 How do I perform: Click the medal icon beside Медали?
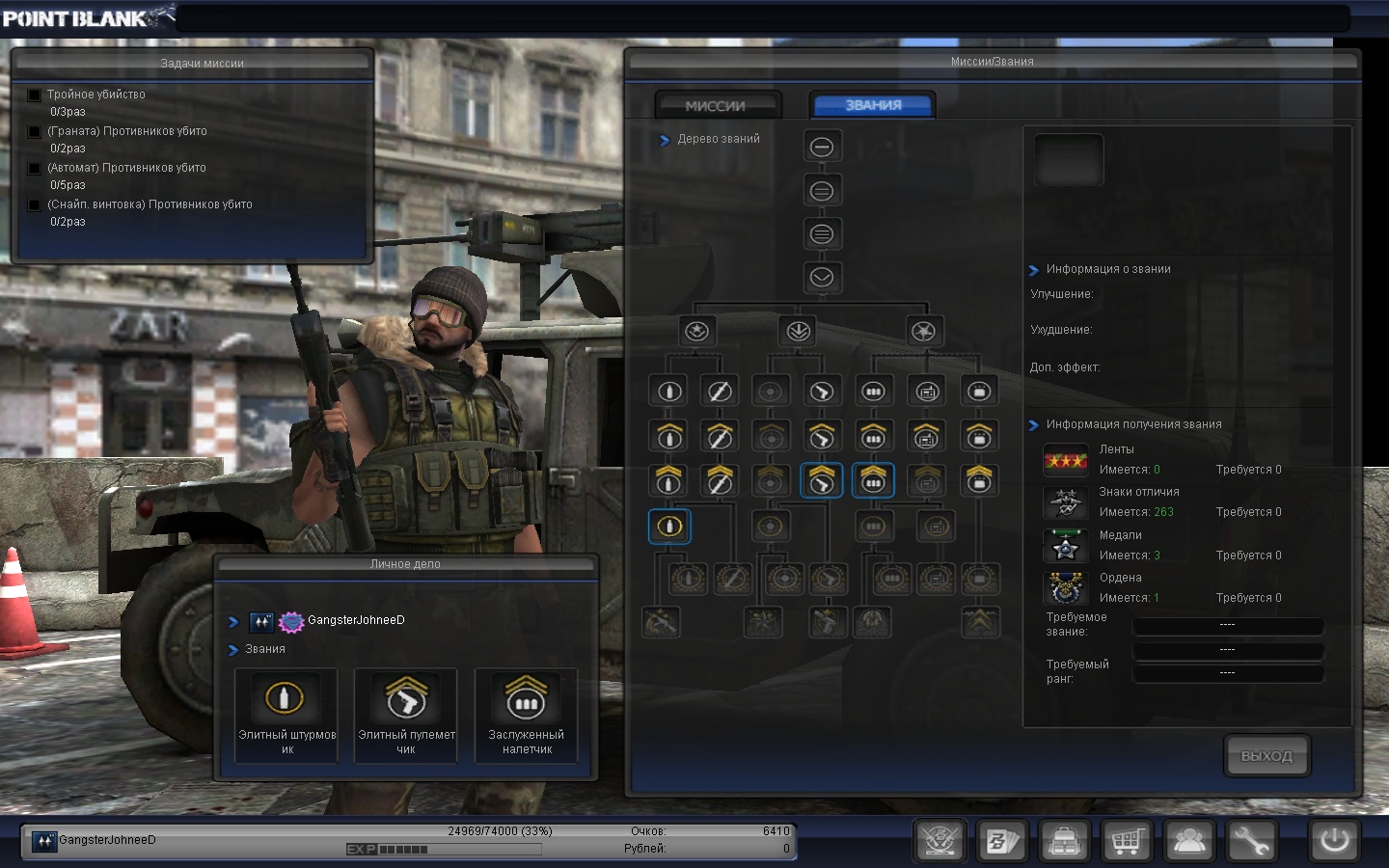1066,546
